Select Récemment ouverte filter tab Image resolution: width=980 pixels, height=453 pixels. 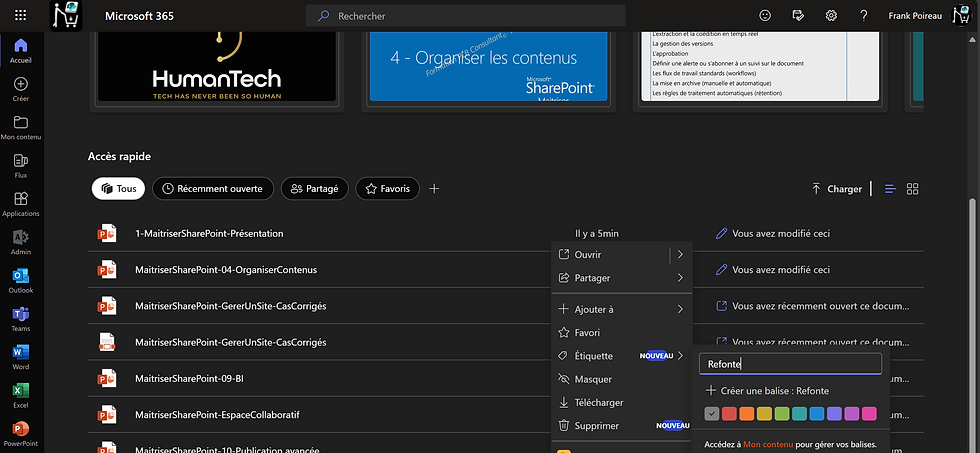[212, 189]
